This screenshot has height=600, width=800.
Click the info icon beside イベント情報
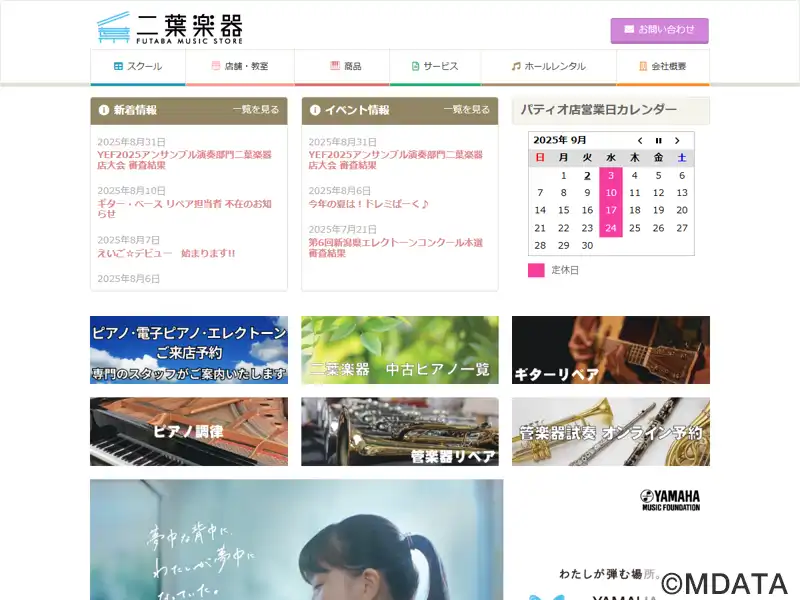(x=315, y=110)
